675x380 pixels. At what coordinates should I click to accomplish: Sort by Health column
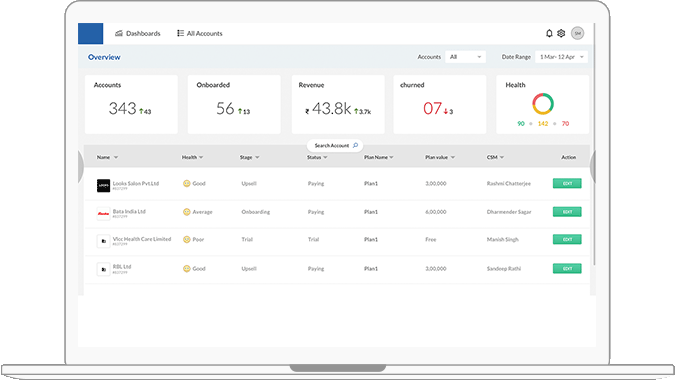tap(192, 158)
